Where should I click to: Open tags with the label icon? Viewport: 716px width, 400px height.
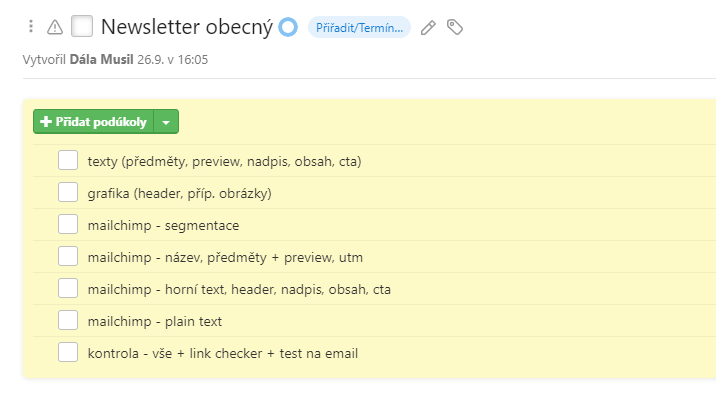(x=455, y=27)
